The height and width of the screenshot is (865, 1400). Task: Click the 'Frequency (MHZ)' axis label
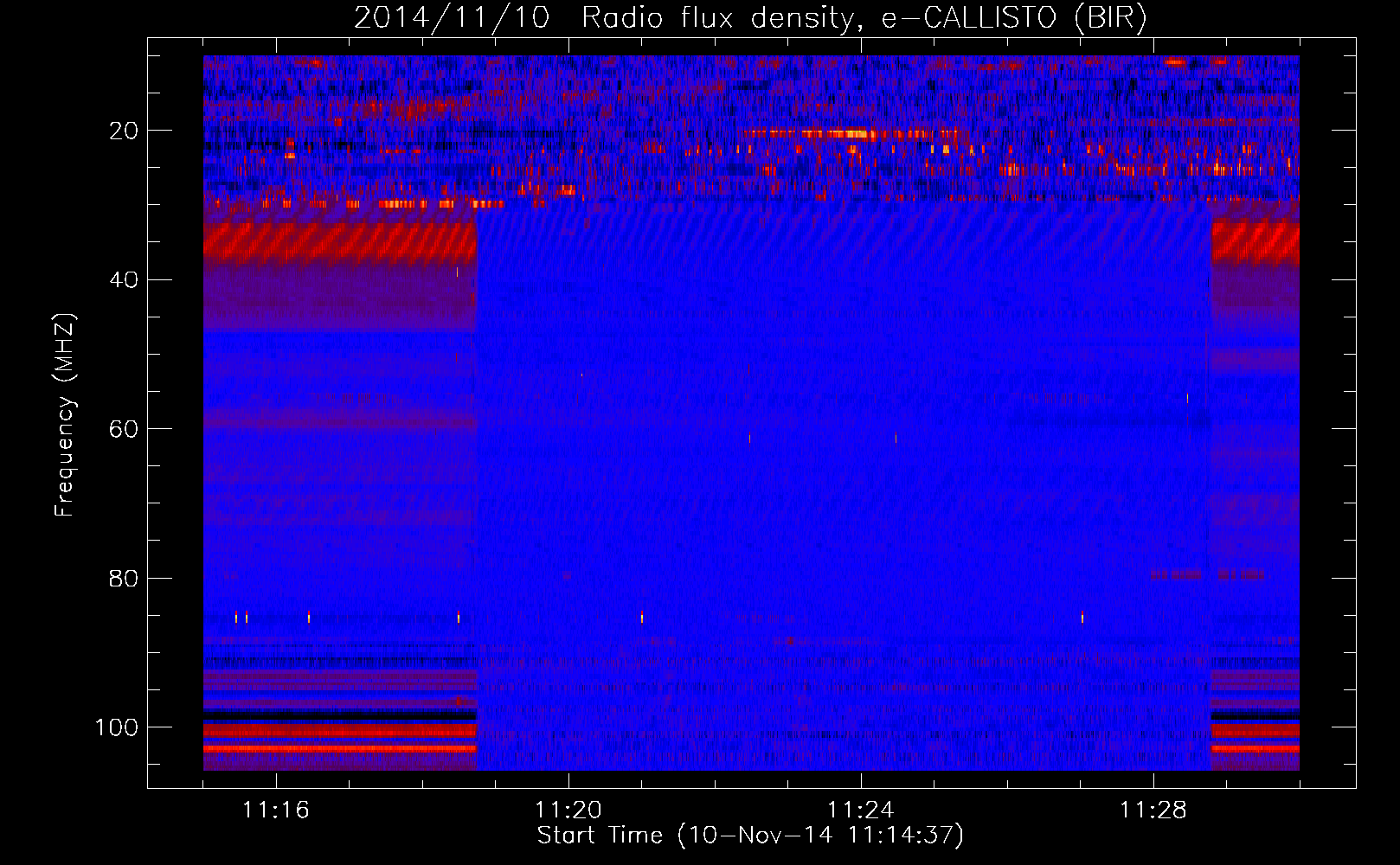click(x=65, y=415)
